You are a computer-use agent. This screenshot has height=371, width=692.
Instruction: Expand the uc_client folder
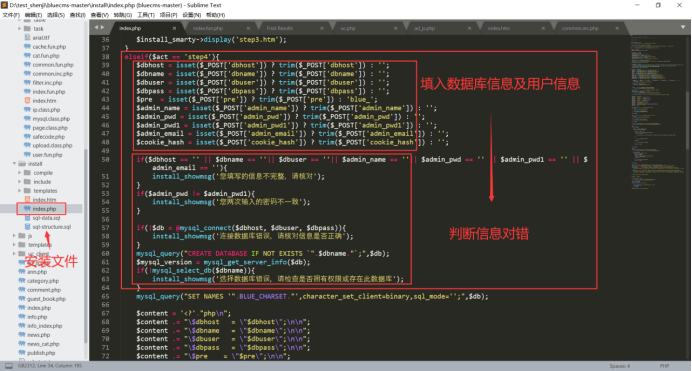[x=14, y=254]
